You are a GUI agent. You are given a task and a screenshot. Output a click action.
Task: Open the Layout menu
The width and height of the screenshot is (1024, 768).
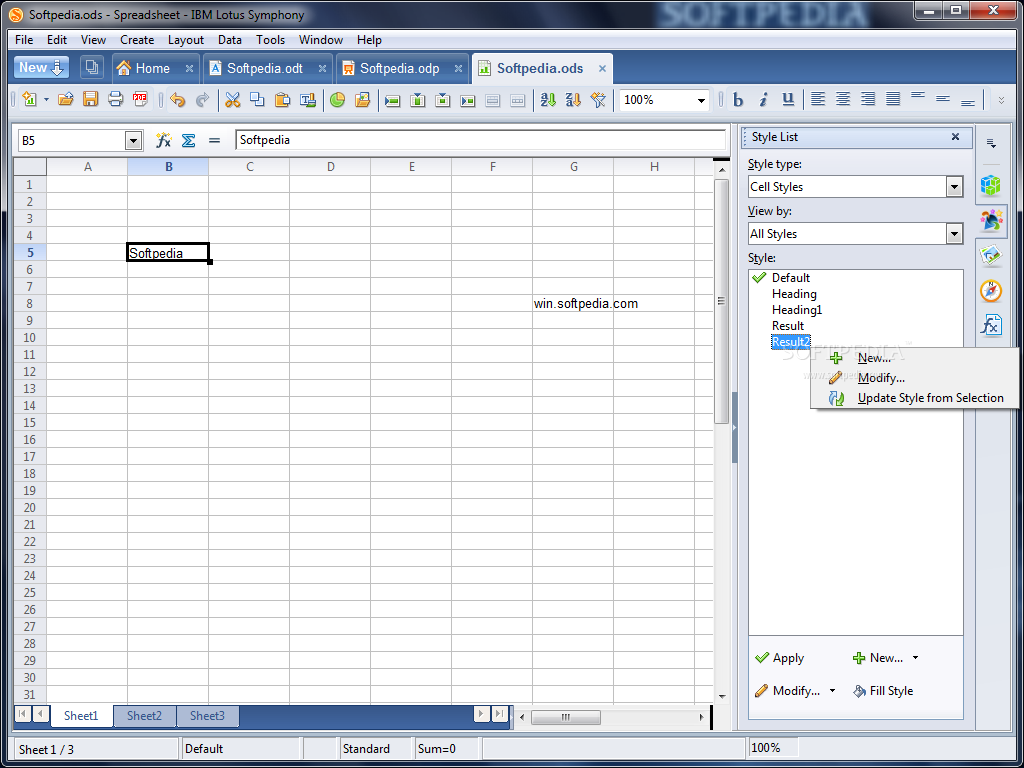pos(185,40)
